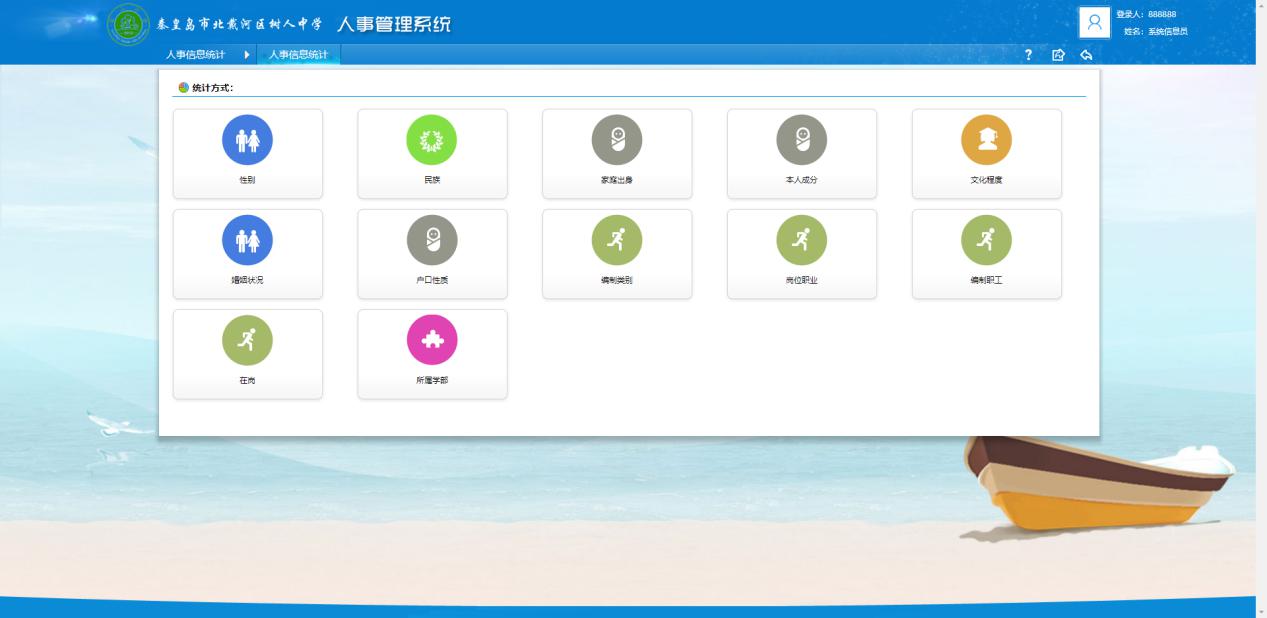Expand the breadcrumb arrow after 人事信息统计
Screen dimensions: 1267x618
247,55
